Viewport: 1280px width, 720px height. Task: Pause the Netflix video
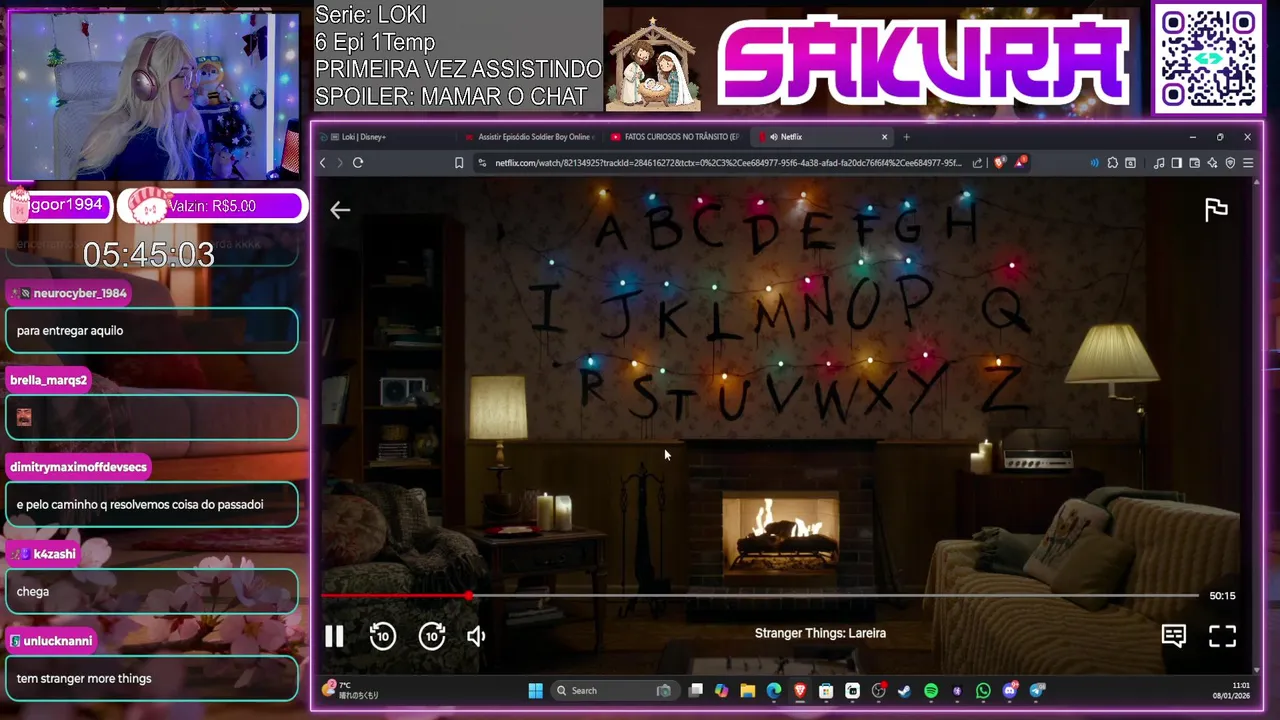coord(334,636)
